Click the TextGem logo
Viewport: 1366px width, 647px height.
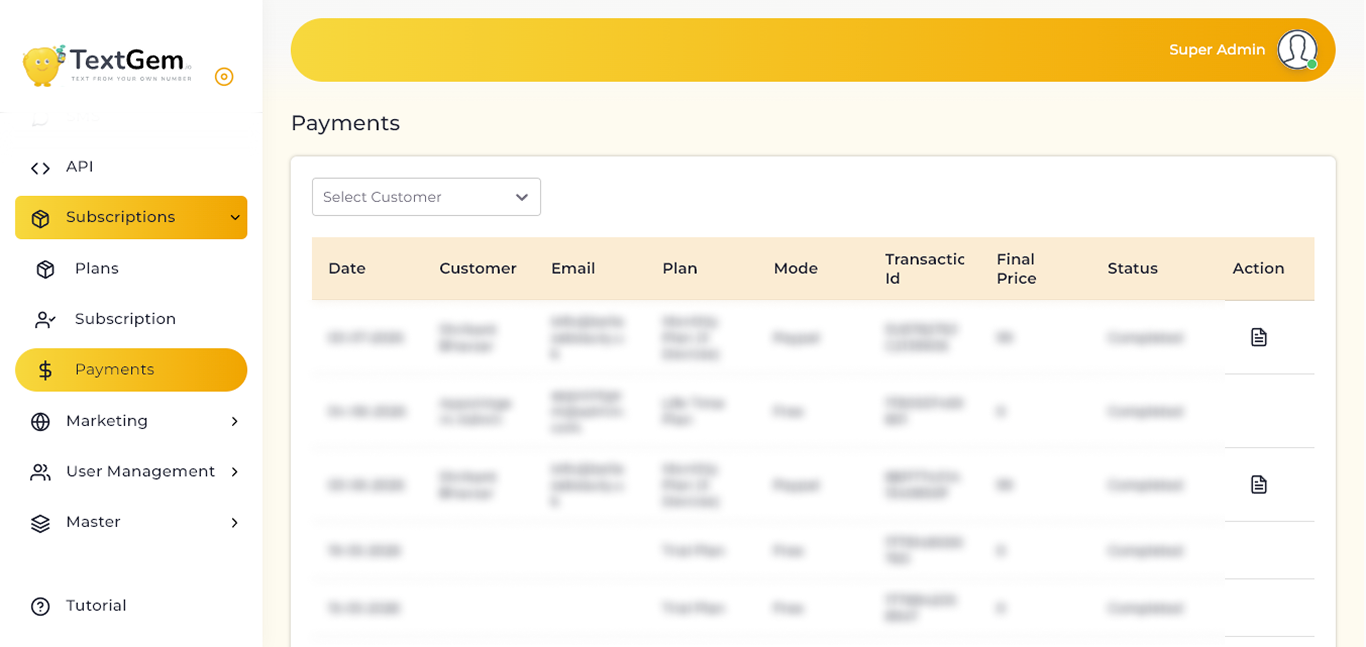point(107,65)
